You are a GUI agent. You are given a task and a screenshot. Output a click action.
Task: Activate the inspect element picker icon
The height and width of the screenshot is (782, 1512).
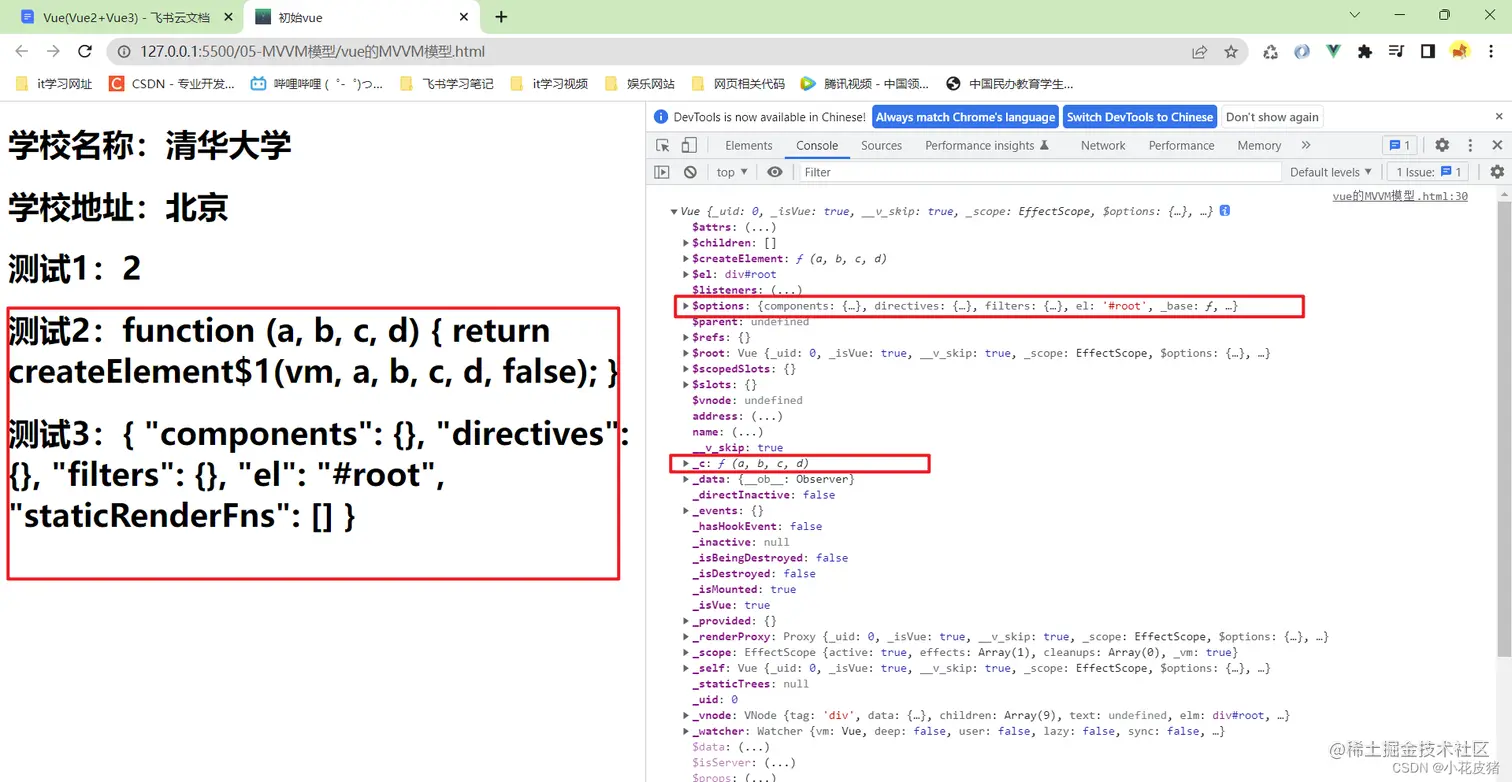click(x=662, y=145)
